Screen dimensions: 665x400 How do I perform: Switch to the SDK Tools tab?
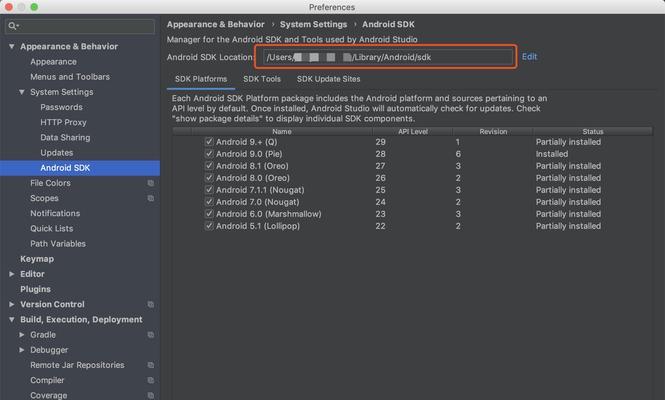(262, 79)
